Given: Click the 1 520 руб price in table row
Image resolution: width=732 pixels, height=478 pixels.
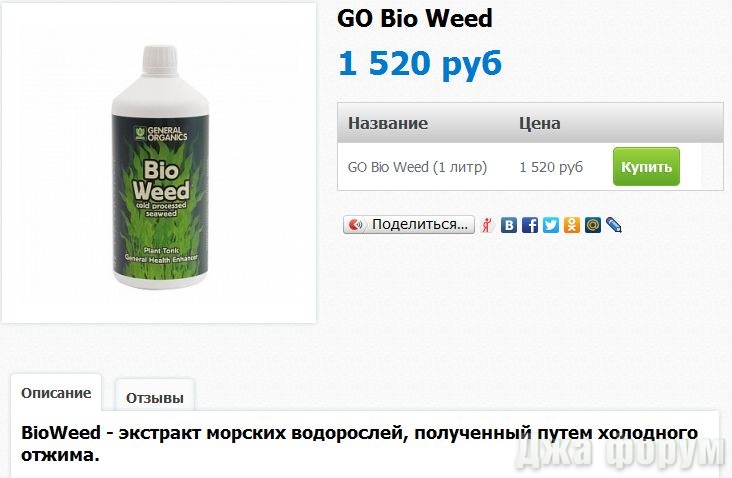Looking at the screenshot, I should click(551, 167).
